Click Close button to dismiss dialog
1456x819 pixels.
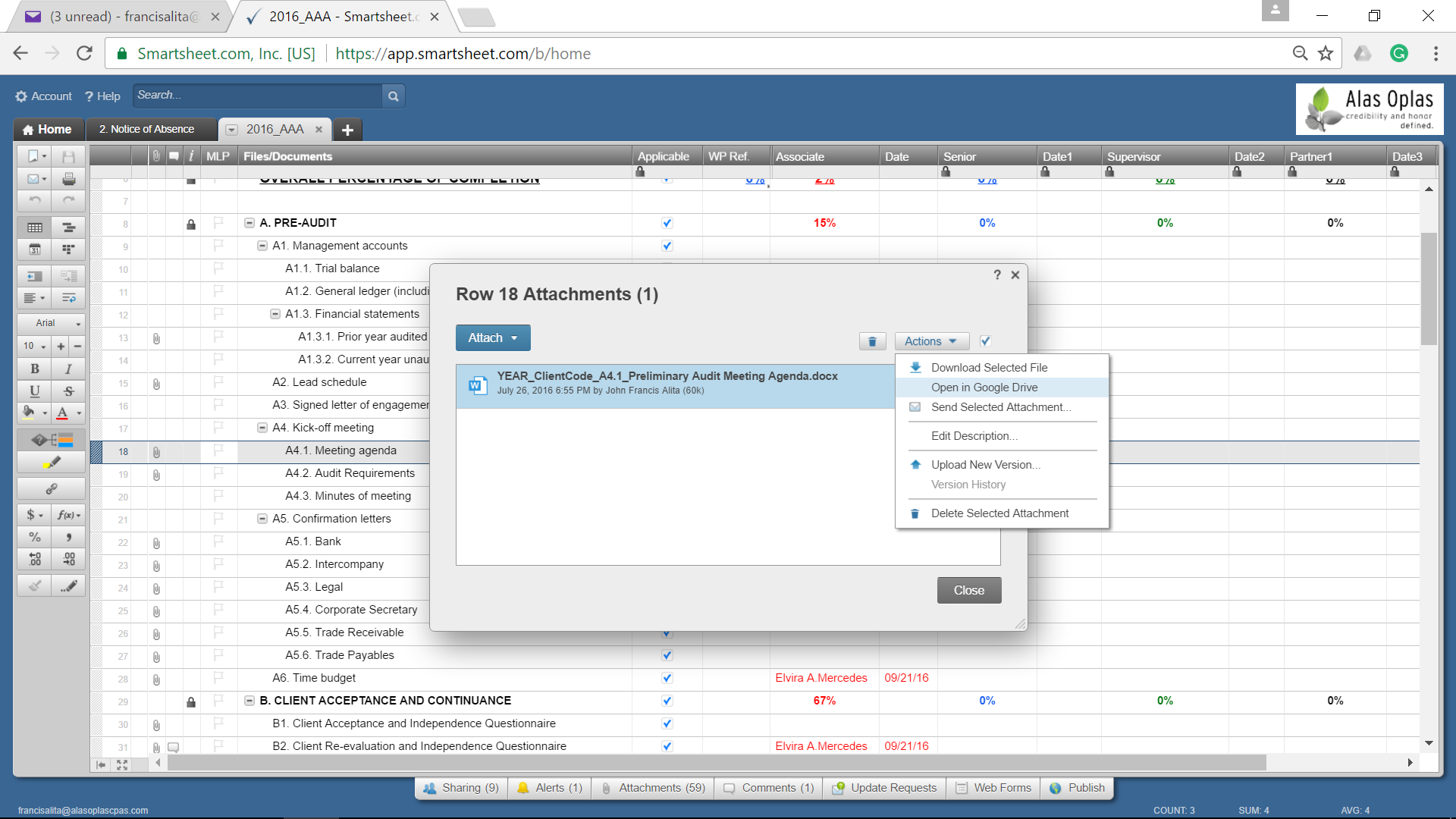click(967, 590)
